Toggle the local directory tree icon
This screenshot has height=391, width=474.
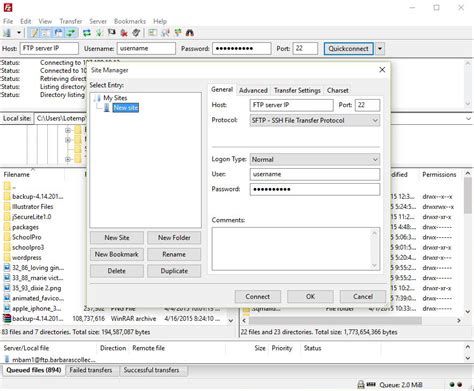(x=46, y=33)
